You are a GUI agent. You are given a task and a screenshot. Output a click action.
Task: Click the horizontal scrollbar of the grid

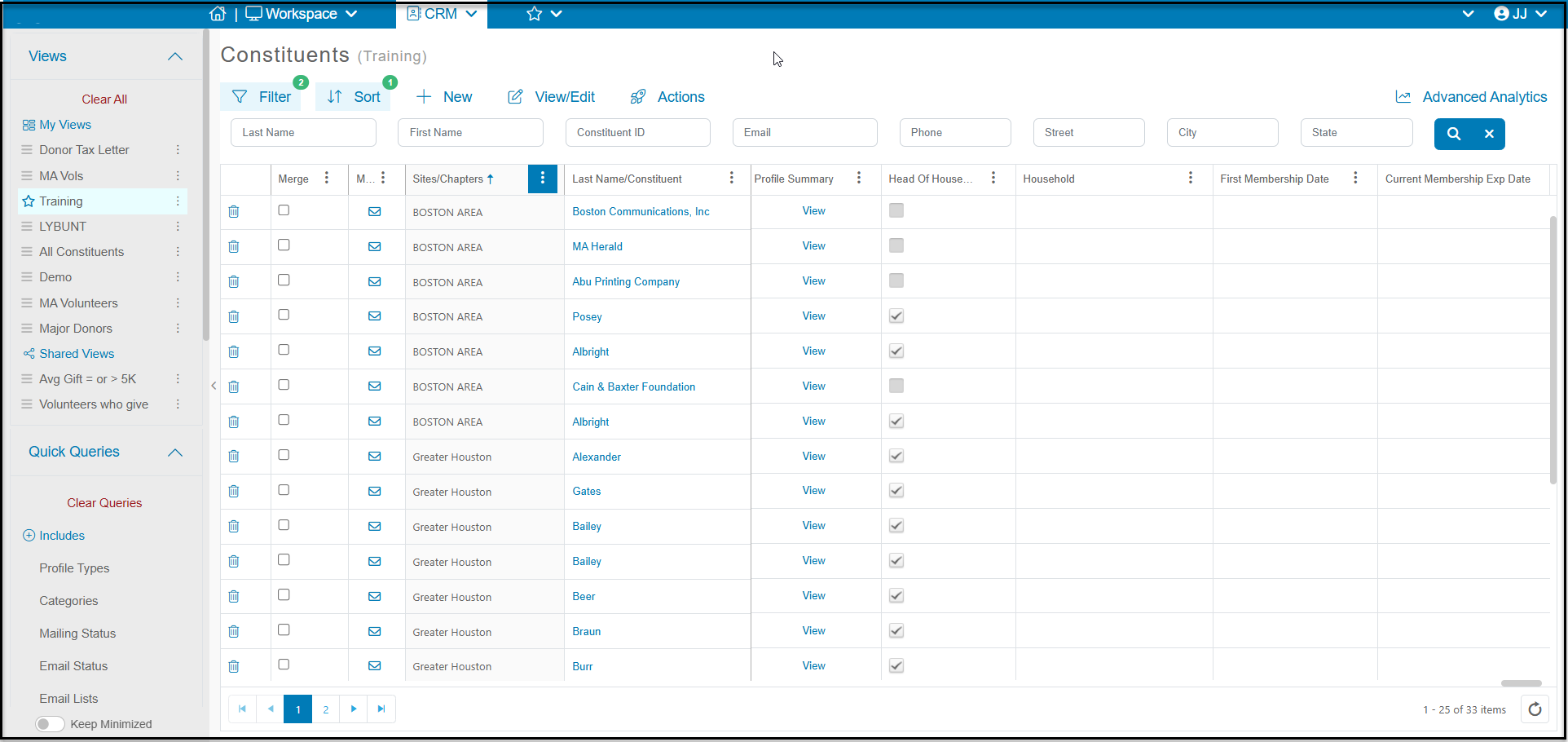point(1522,683)
